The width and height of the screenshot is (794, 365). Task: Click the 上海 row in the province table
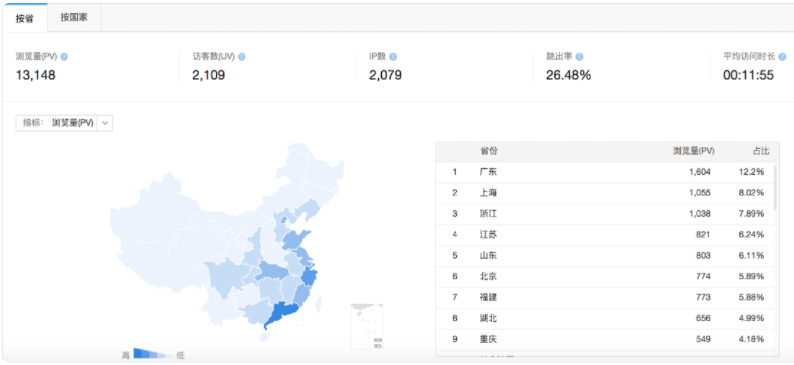pos(605,193)
